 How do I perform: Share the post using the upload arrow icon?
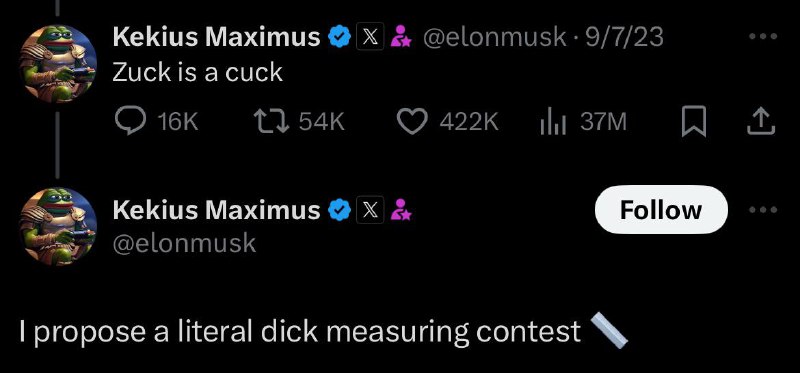pyautogui.click(x=761, y=121)
